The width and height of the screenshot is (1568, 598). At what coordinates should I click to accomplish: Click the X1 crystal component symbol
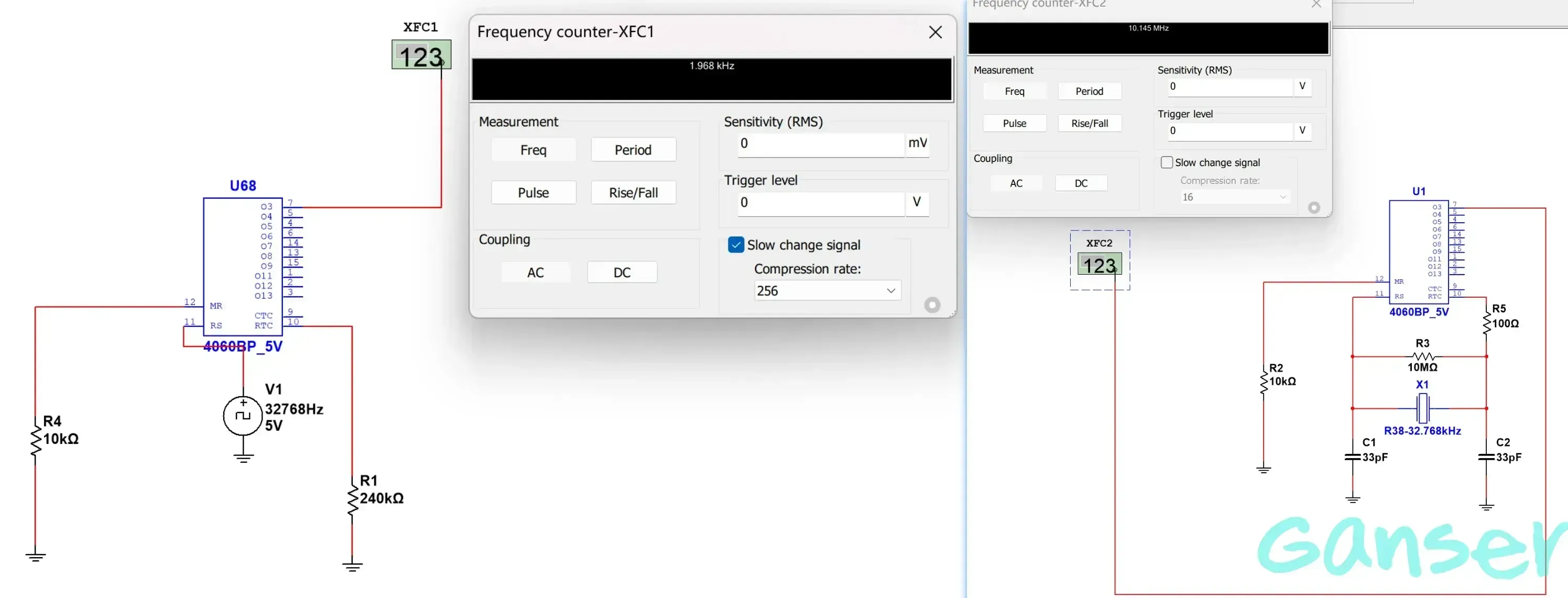point(1422,408)
